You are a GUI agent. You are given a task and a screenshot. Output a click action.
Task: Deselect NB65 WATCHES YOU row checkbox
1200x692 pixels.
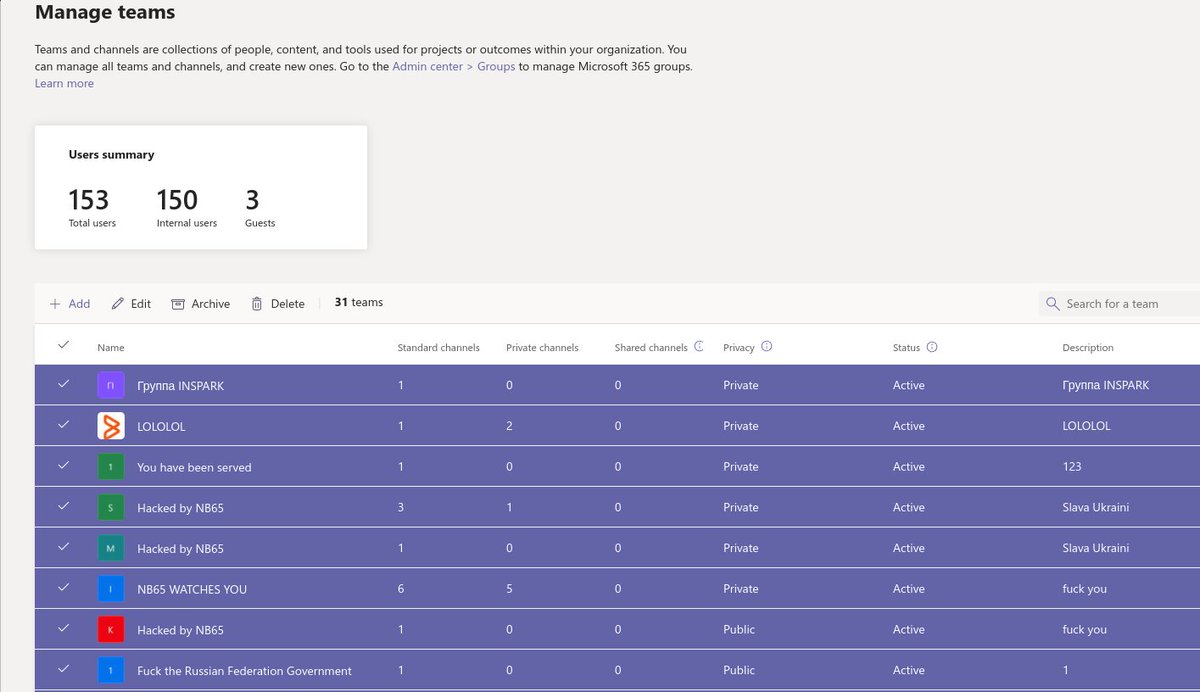64,588
